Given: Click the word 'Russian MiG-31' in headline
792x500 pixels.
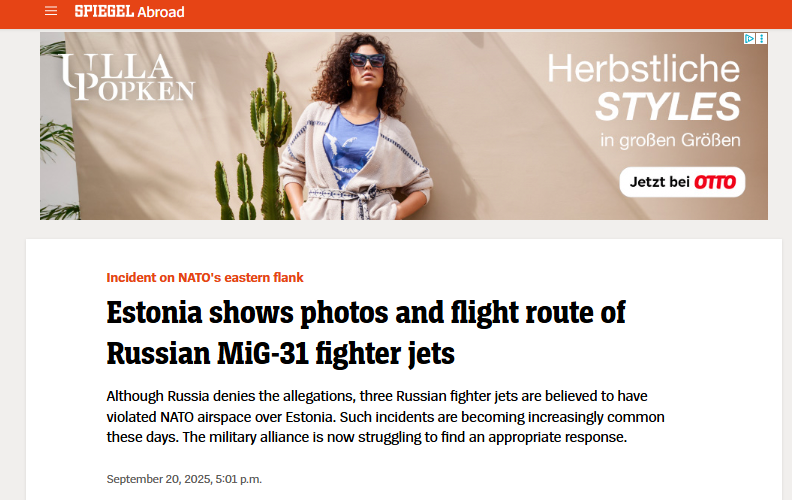Looking at the screenshot, I should coord(208,353).
